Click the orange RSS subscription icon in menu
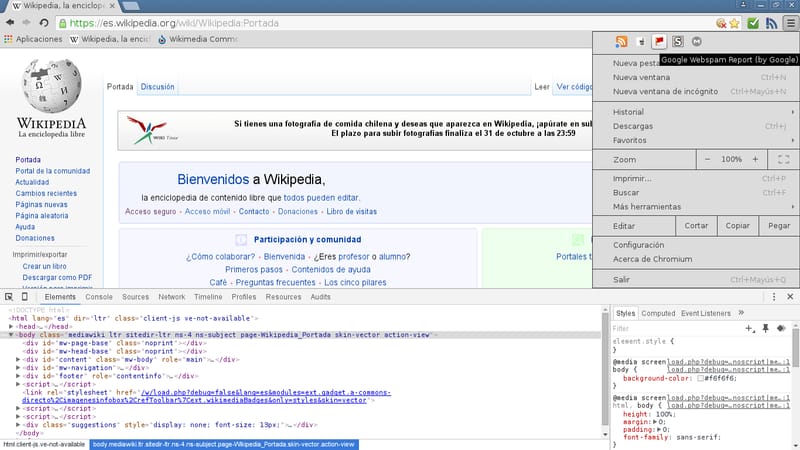 [621, 42]
